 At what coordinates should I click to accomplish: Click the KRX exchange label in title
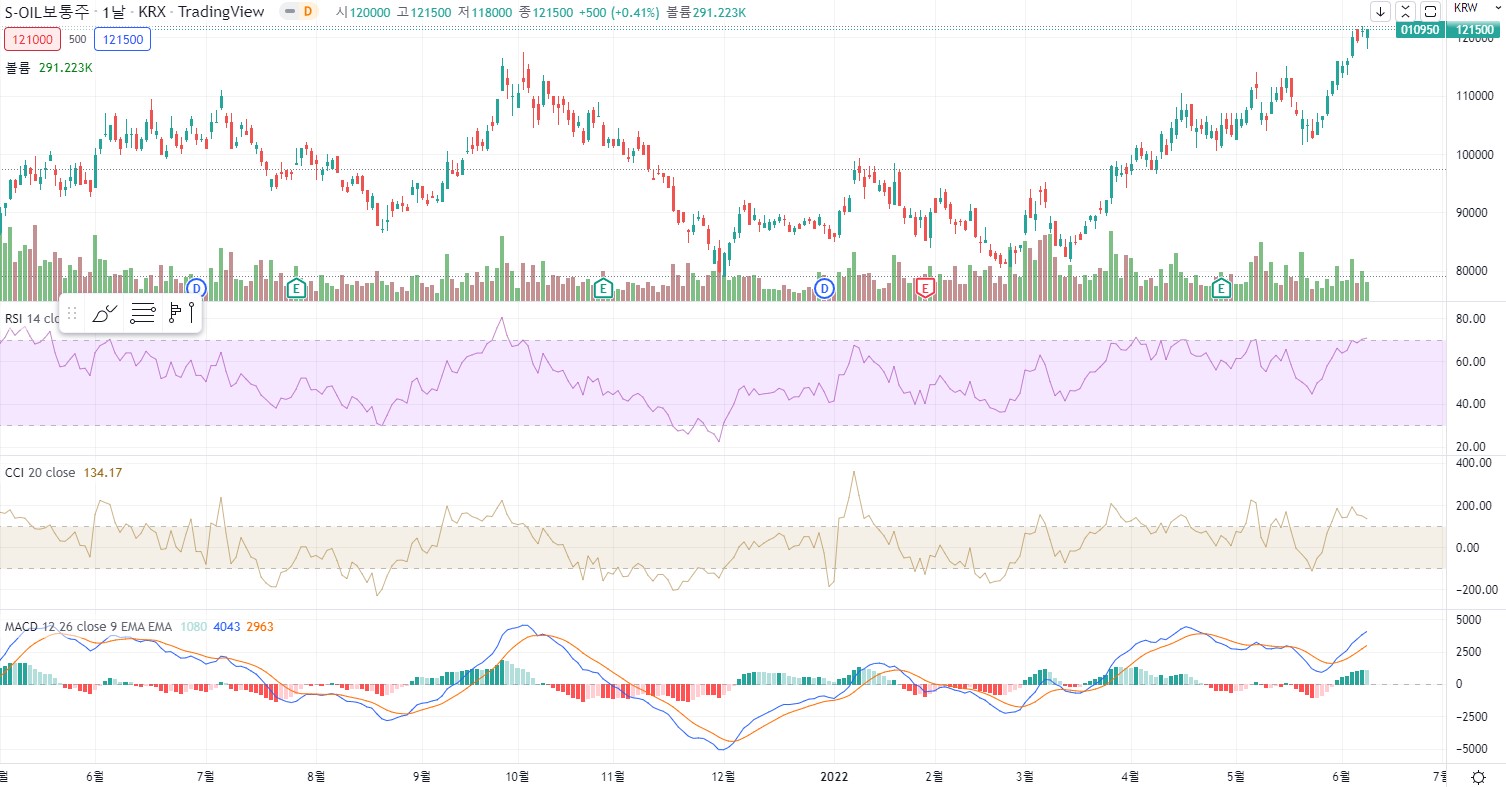coord(152,12)
